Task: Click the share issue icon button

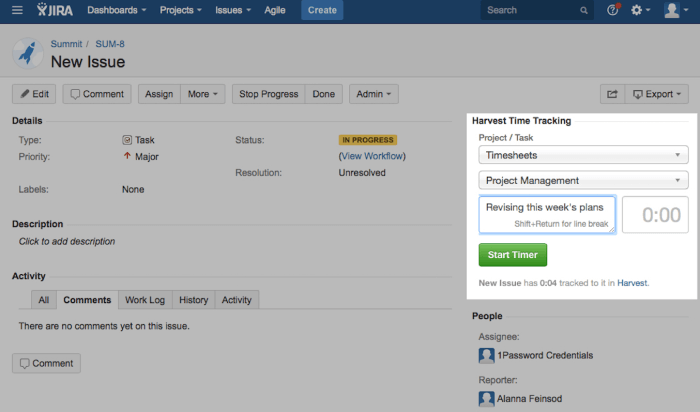Action: click(x=612, y=94)
